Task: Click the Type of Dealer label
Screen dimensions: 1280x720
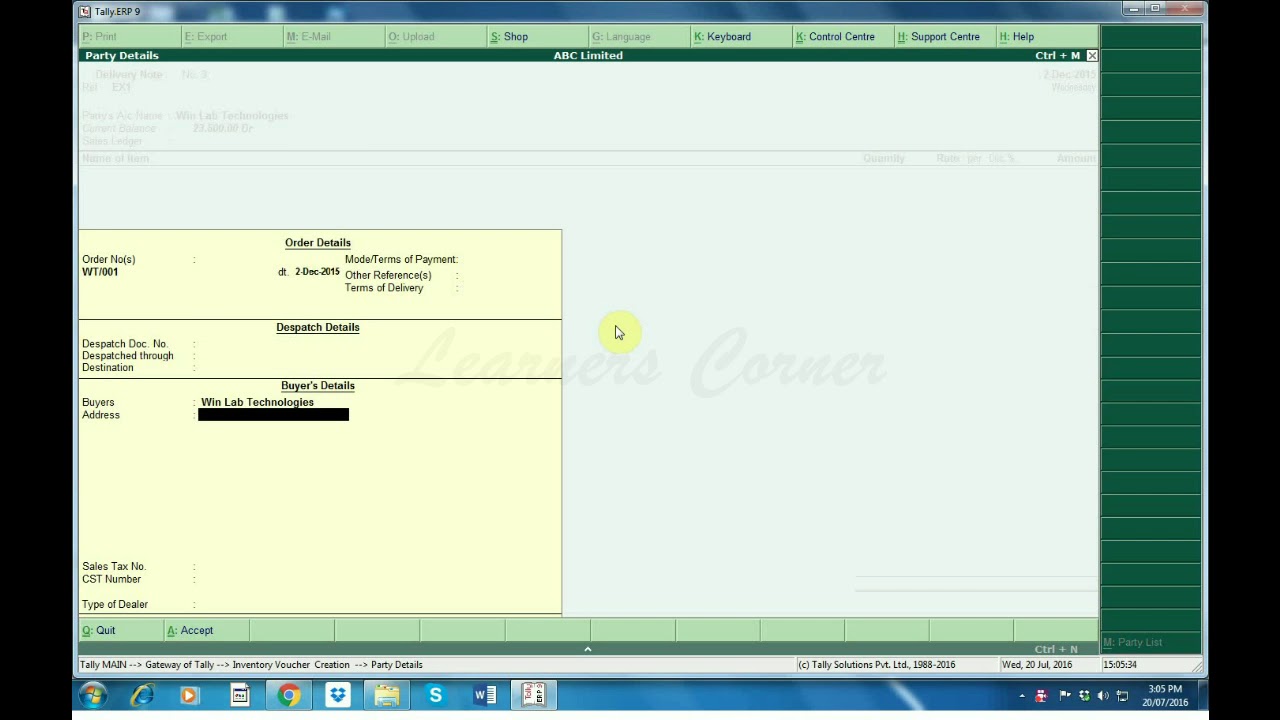Action: click(x=115, y=605)
